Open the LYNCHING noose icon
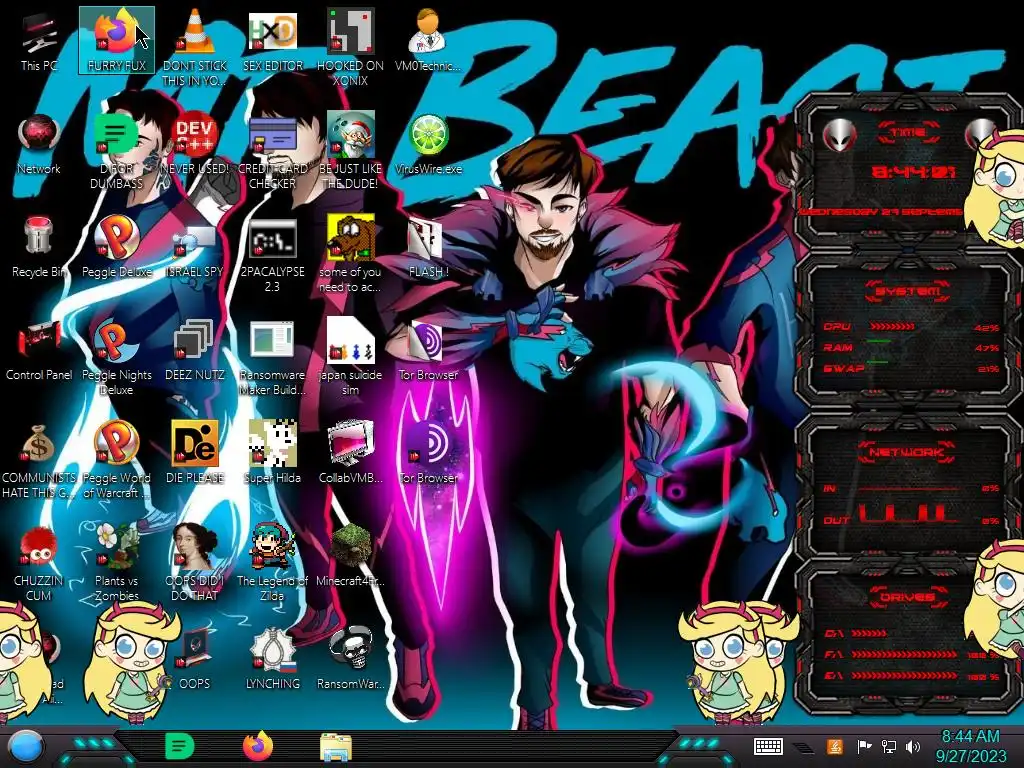Image resolution: width=1024 pixels, height=768 pixels. (x=273, y=660)
